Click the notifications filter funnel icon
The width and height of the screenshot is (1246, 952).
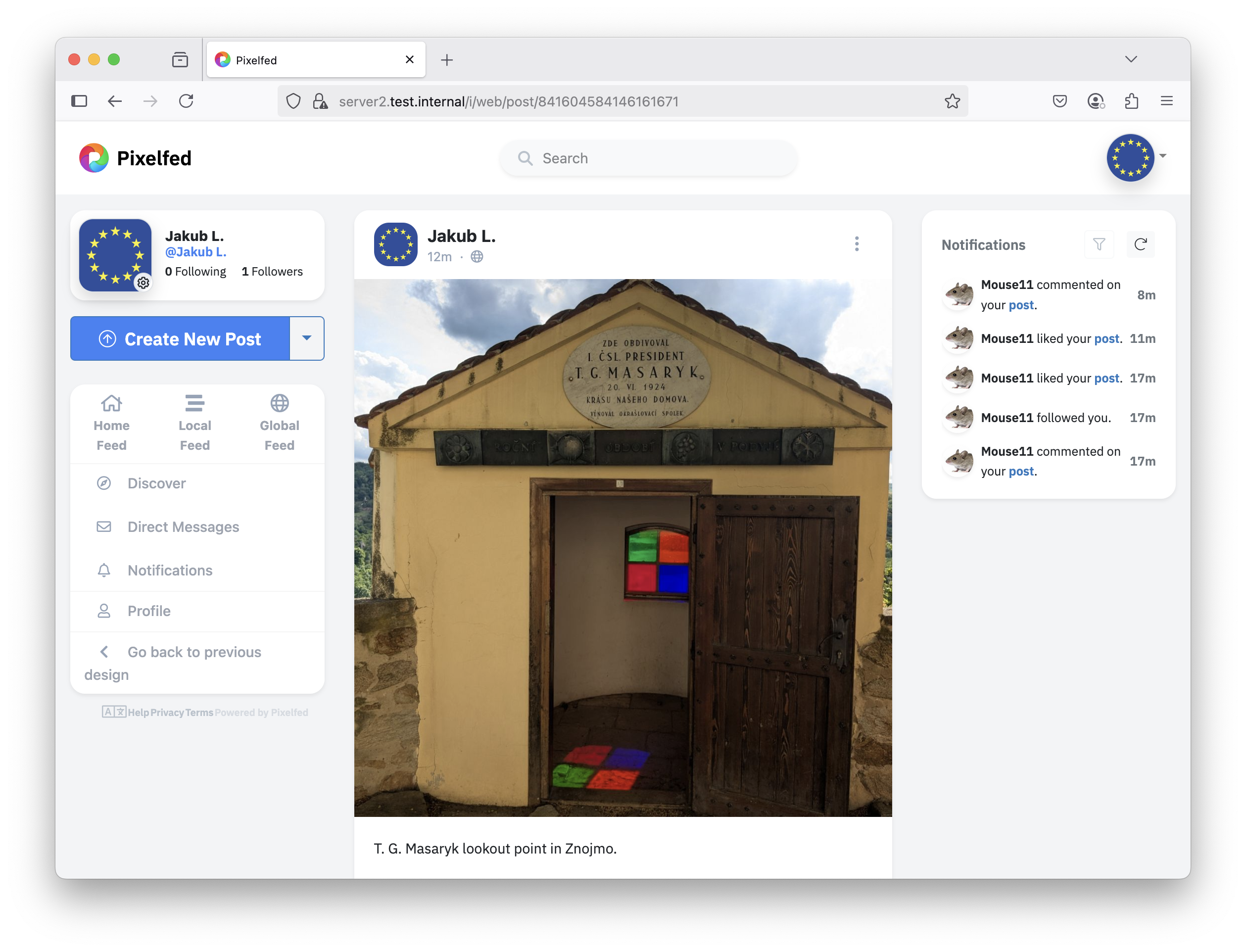pos(1099,244)
